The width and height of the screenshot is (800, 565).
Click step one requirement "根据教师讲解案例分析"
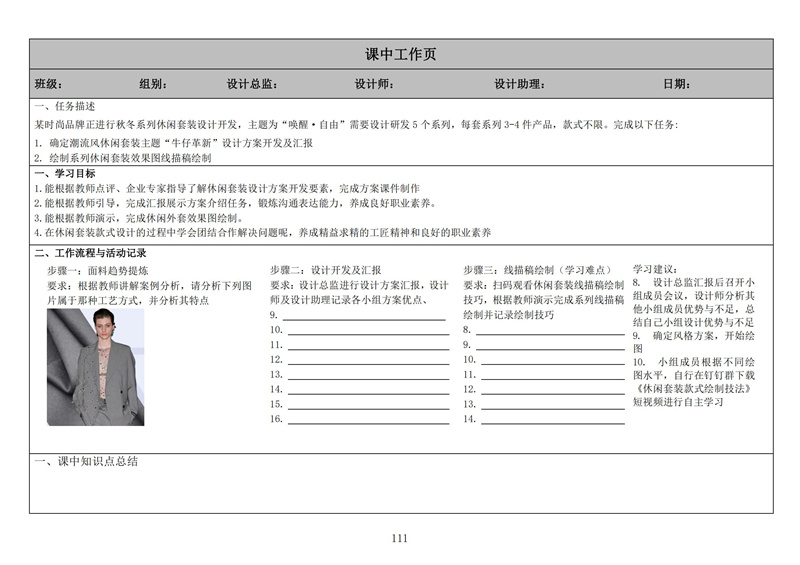click(149, 293)
